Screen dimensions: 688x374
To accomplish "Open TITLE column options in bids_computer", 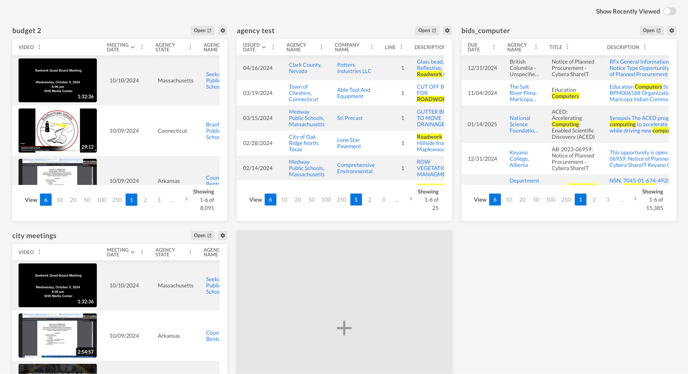I will pos(567,47).
